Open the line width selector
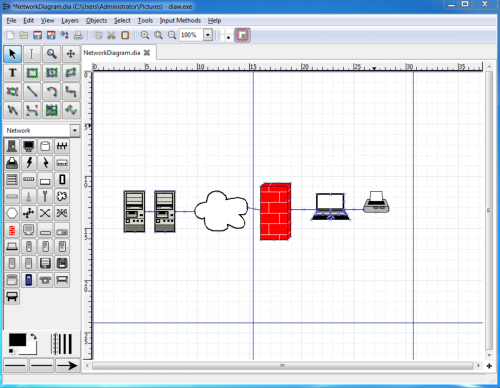 [x=62, y=344]
